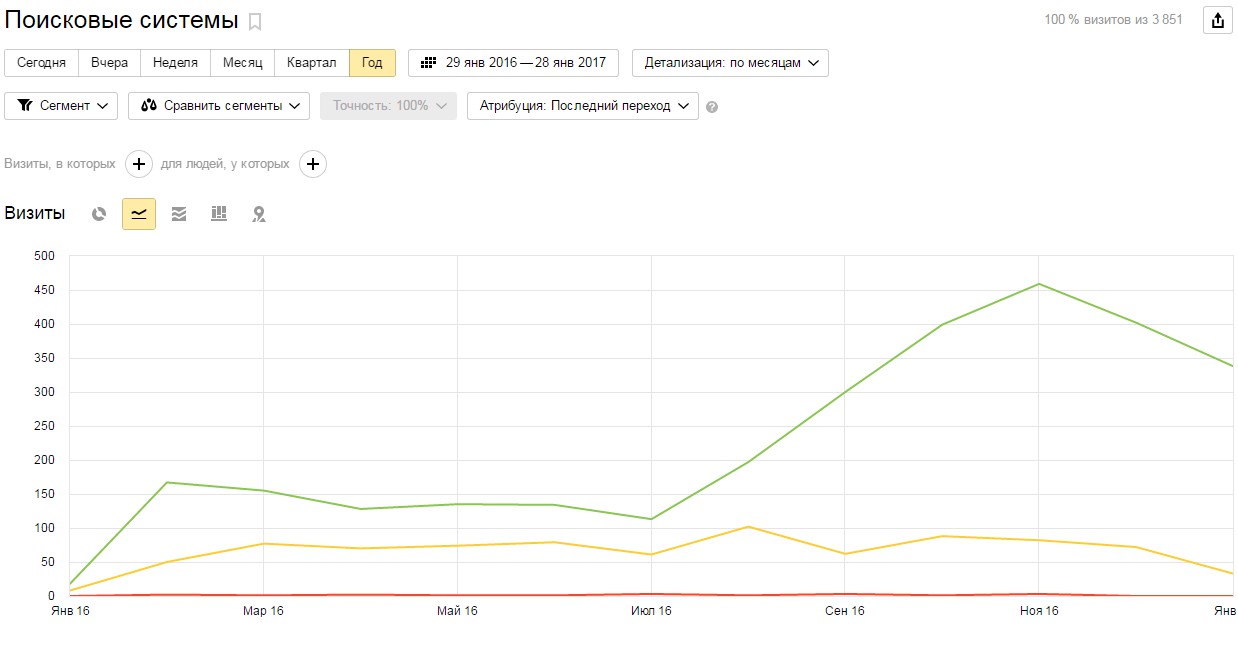Select the line chart view icon
The image size is (1238, 645).
pyautogui.click(x=139, y=214)
